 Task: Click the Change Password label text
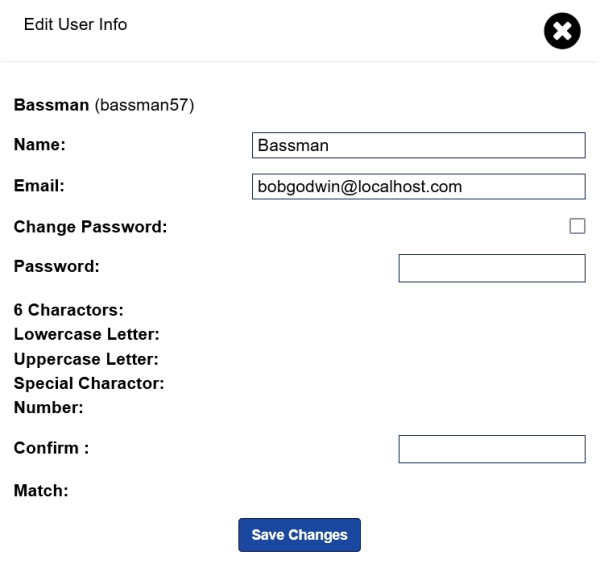tap(90, 227)
